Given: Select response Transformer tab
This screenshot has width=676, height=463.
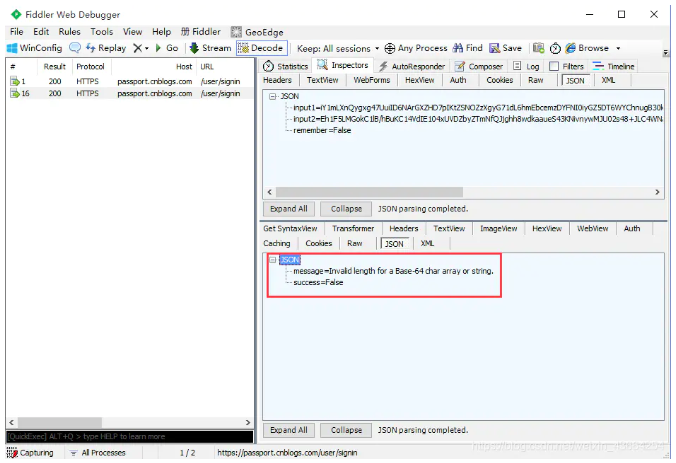Looking at the screenshot, I should (x=353, y=228).
